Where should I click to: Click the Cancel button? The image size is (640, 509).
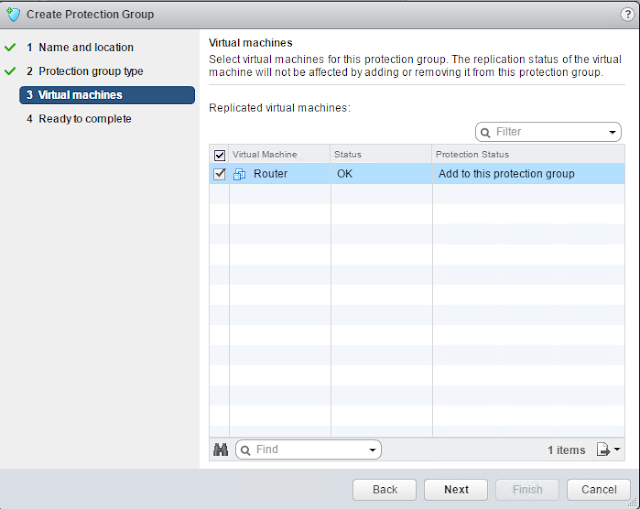point(599,489)
